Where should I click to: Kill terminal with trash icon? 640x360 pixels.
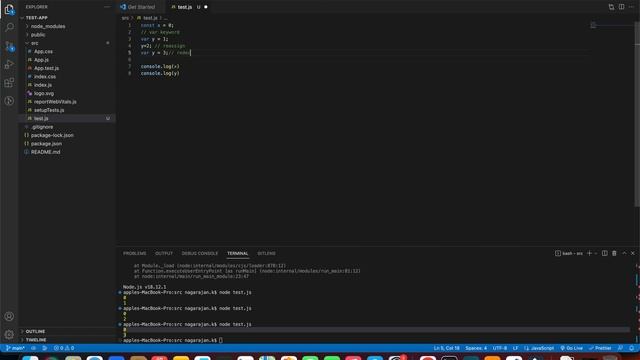pos(614,253)
